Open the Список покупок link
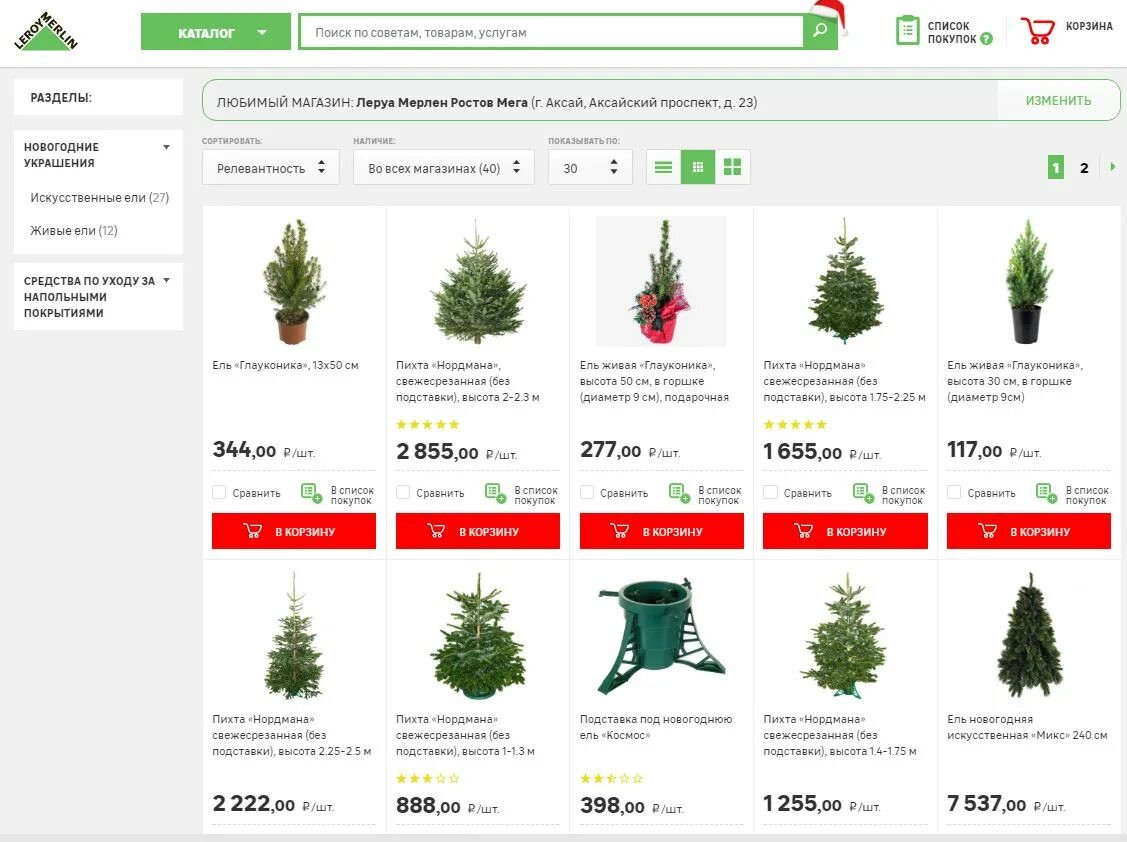 952,32
